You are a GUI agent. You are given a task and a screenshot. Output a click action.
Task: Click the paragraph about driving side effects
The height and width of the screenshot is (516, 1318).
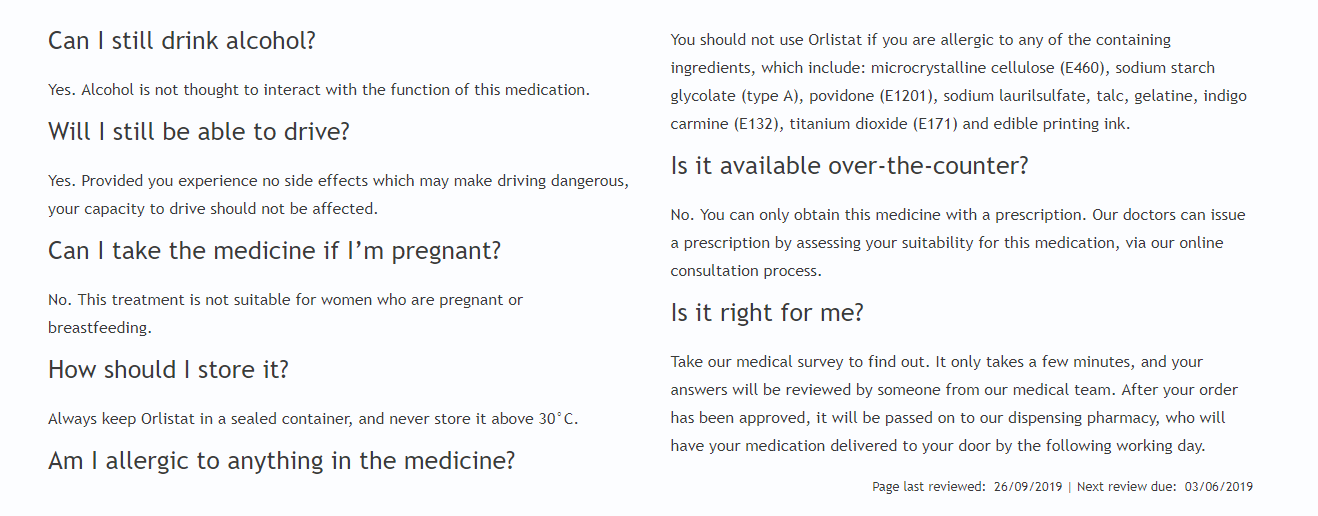tap(339, 195)
